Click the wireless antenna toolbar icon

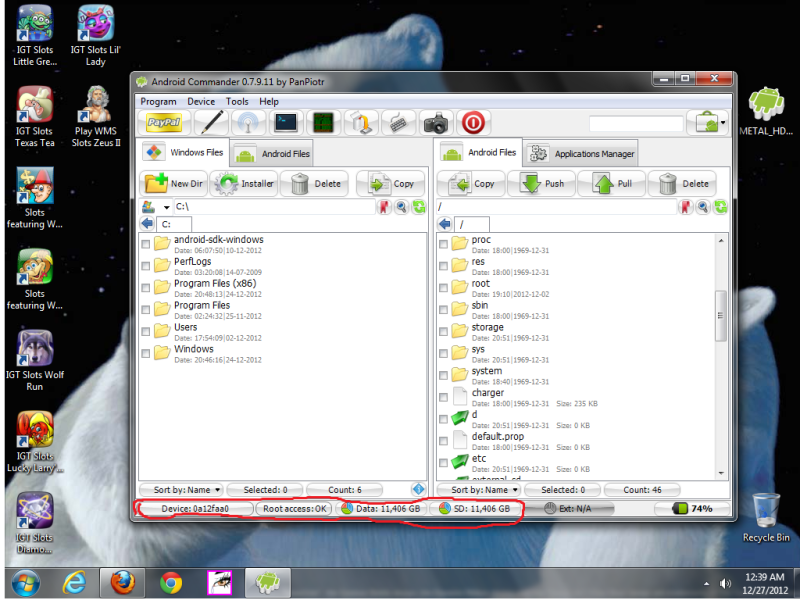248,122
